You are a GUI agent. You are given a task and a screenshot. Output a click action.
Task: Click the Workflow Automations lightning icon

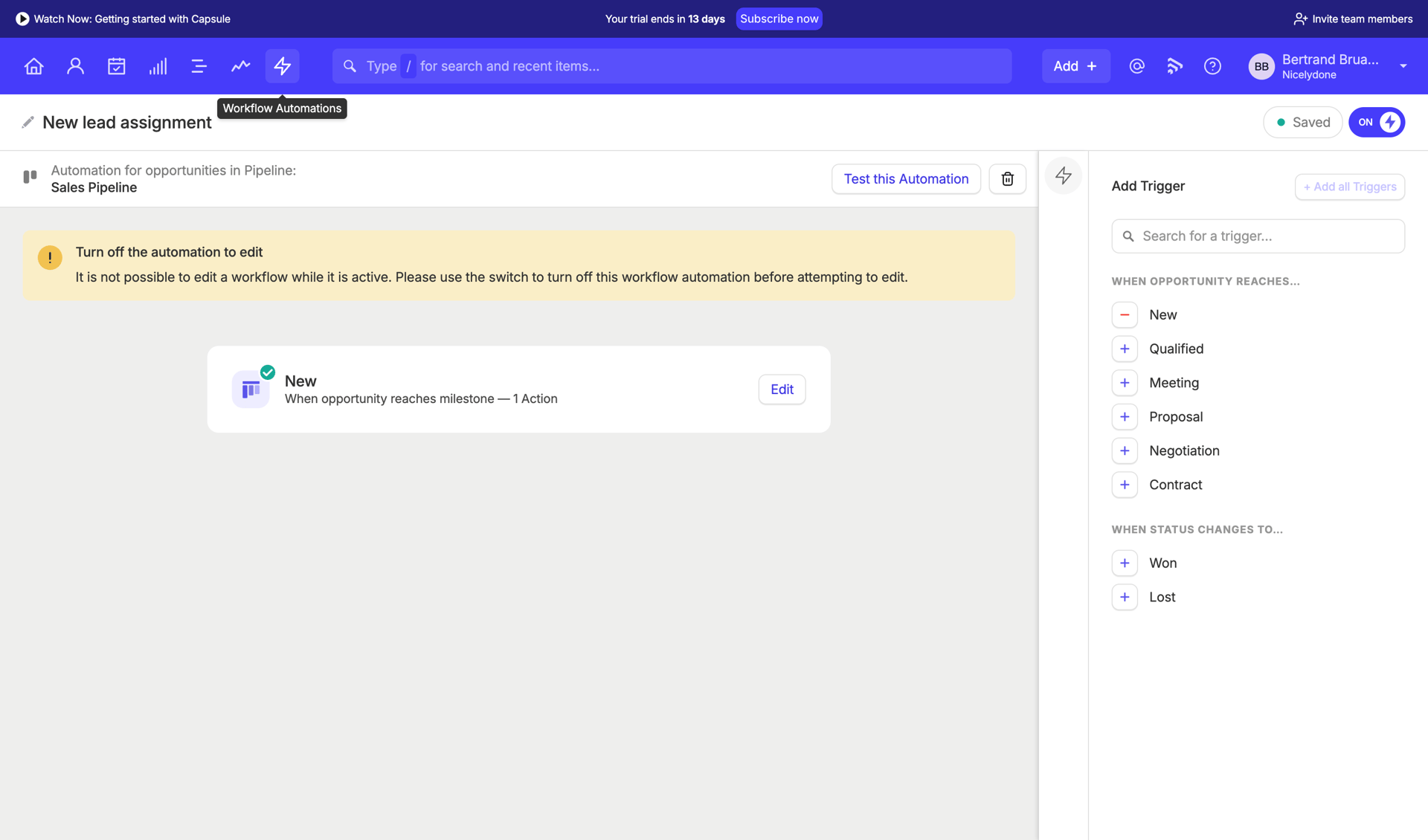tap(282, 66)
